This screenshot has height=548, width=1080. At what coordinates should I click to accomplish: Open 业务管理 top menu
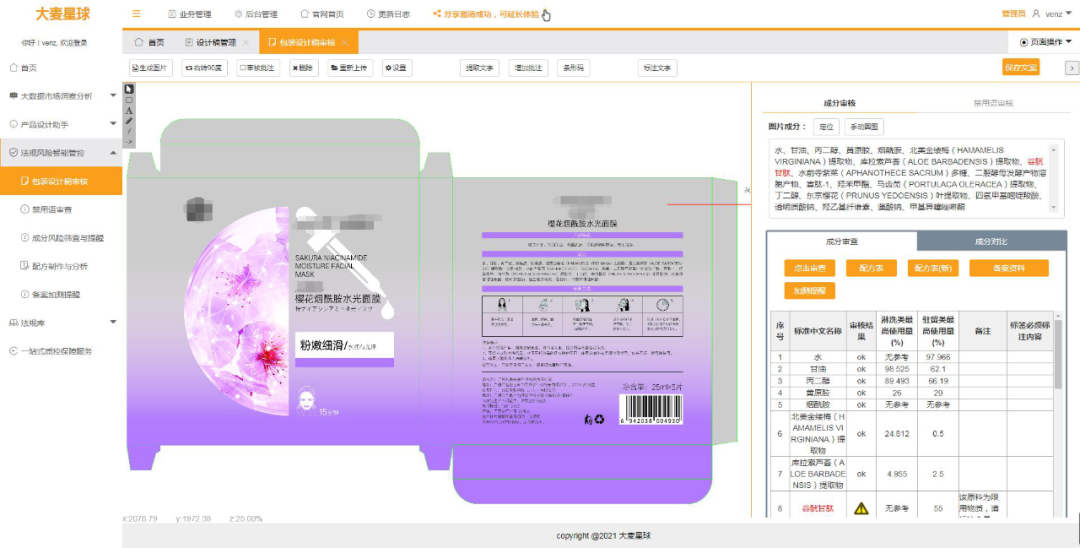point(189,14)
